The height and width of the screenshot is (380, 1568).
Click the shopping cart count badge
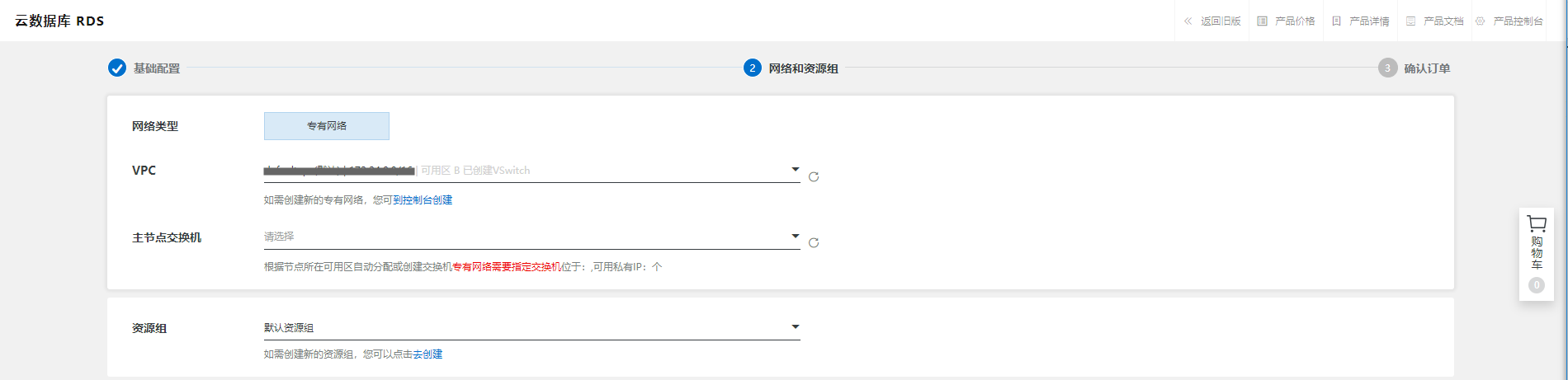point(1536,285)
